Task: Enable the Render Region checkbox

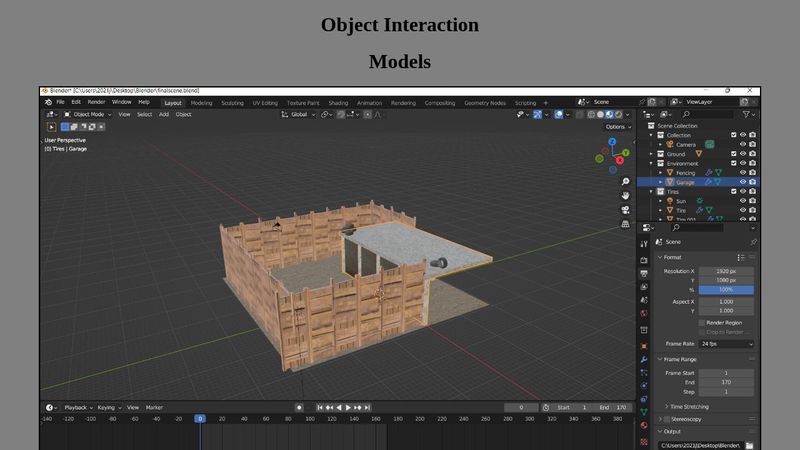Action: tap(702, 323)
